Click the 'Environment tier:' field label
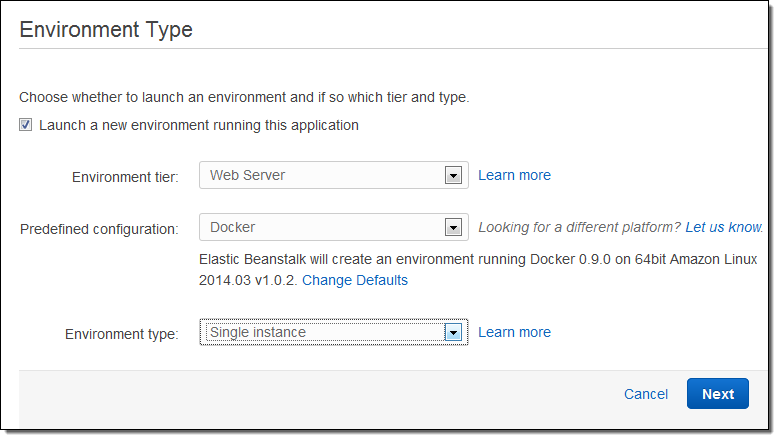Viewport: 780px width, 441px height. [125, 177]
